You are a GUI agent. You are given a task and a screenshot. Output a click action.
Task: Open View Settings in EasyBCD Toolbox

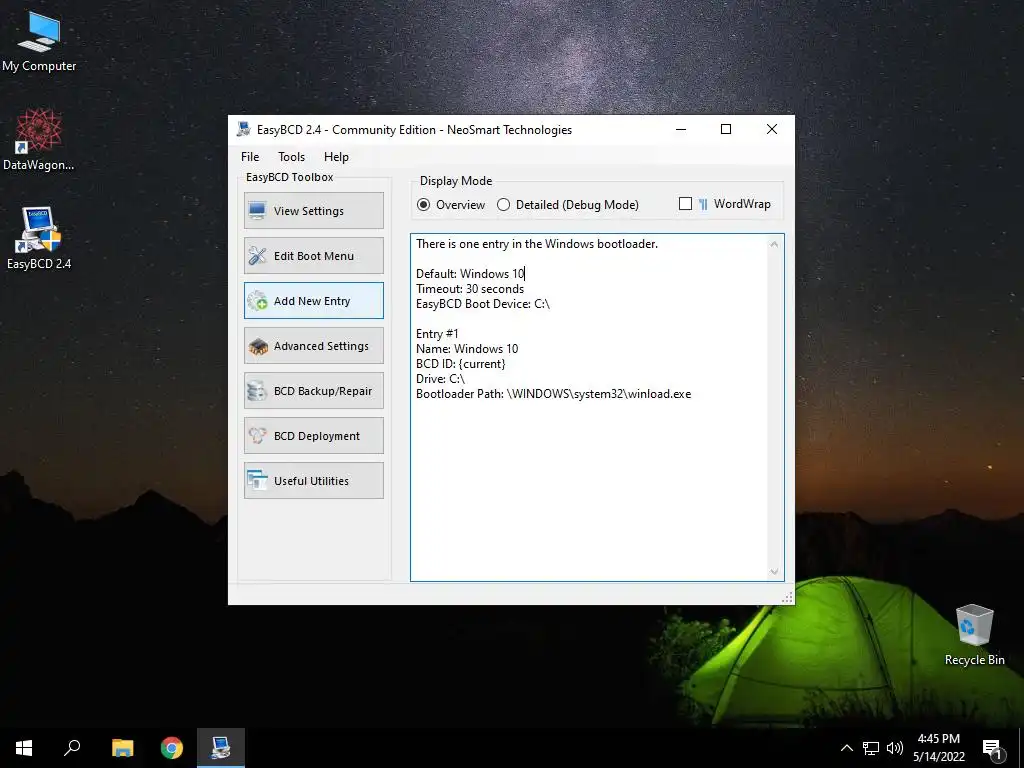pos(313,210)
